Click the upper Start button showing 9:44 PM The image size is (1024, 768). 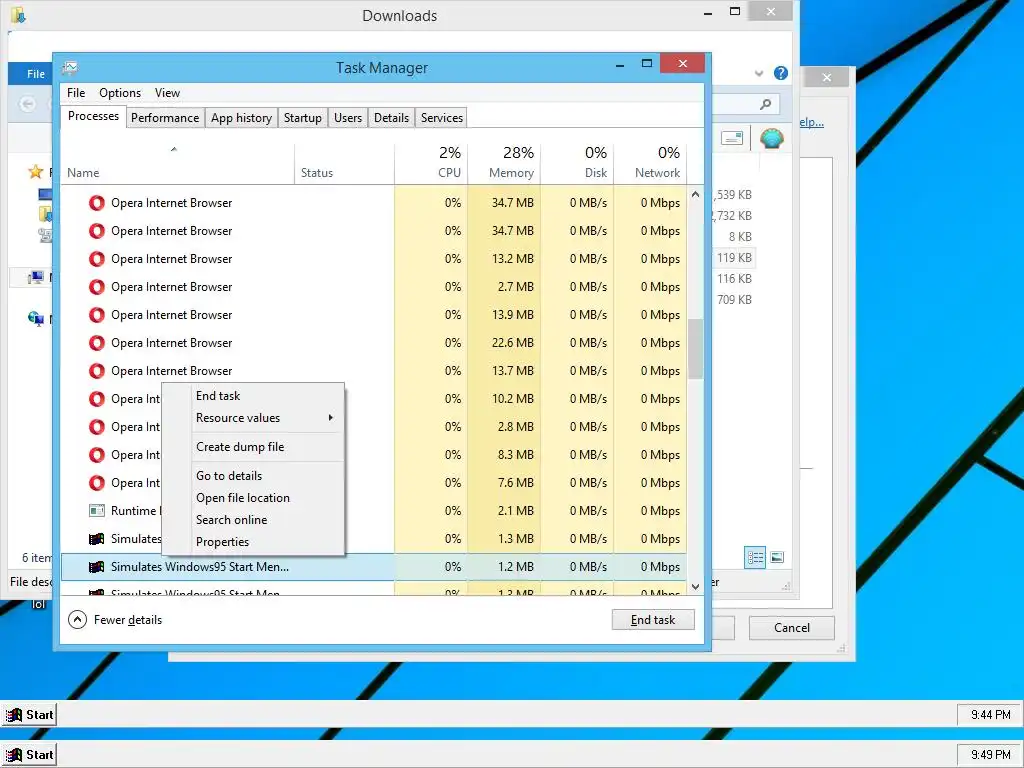tap(29, 714)
